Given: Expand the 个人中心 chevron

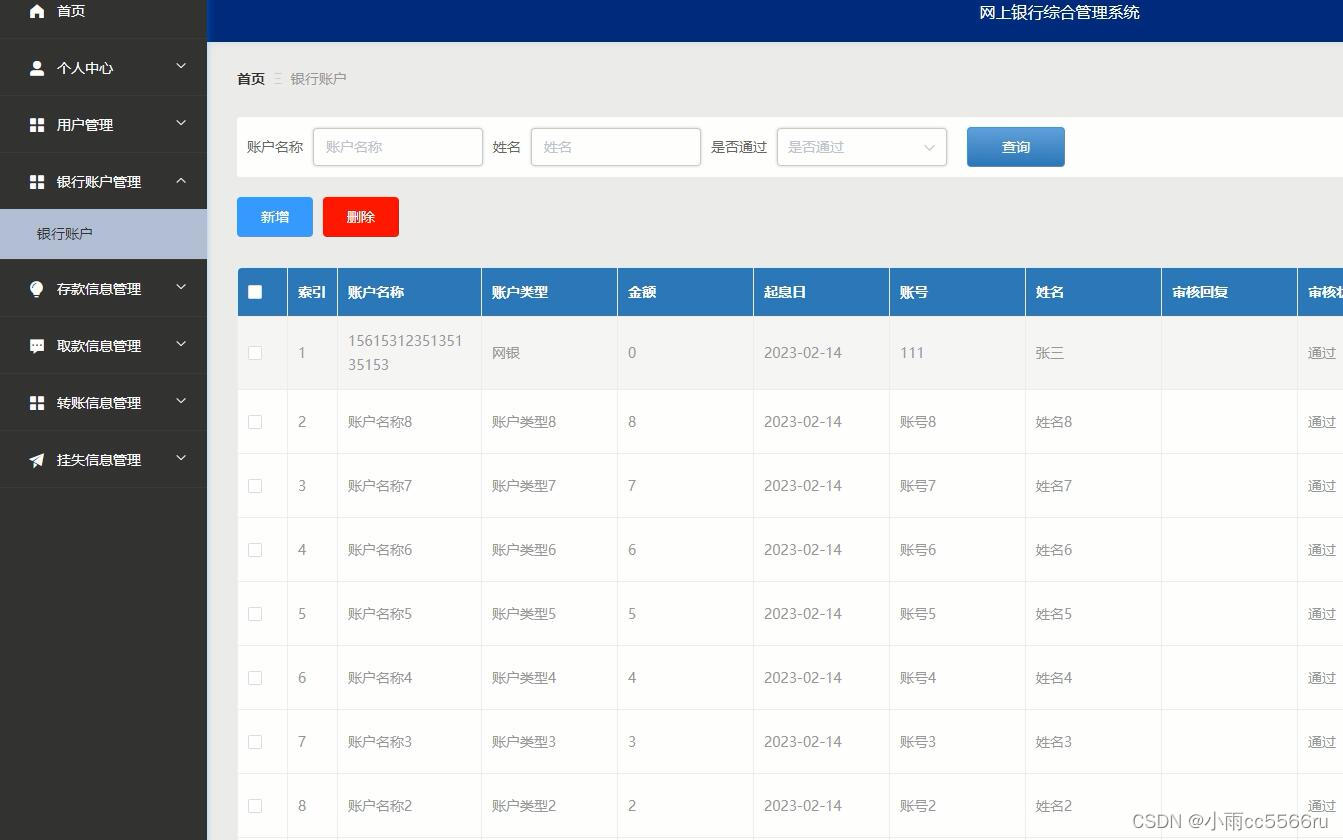Looking at the screenshot, I should (181, 67).
